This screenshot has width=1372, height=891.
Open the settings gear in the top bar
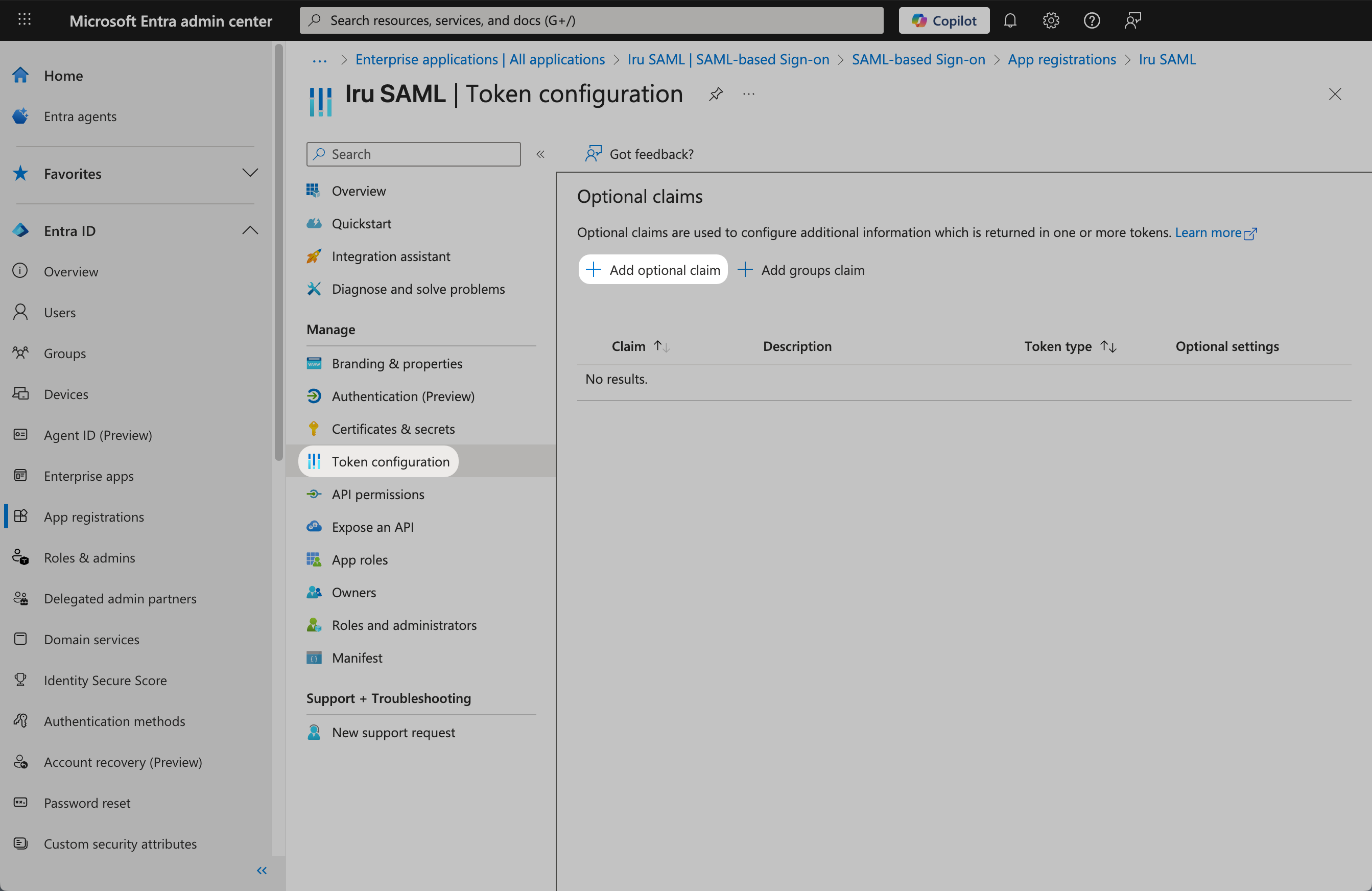pos(1051,20)
